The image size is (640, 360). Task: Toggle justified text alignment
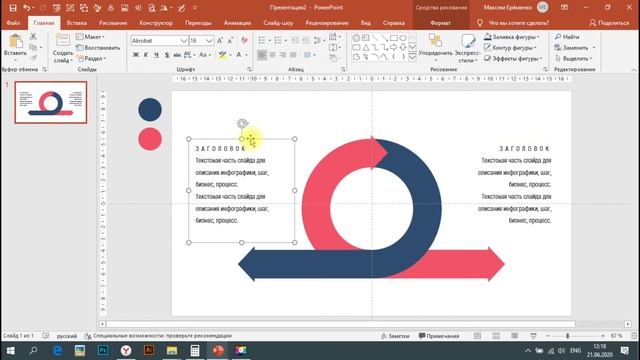(x=293, y=55)
